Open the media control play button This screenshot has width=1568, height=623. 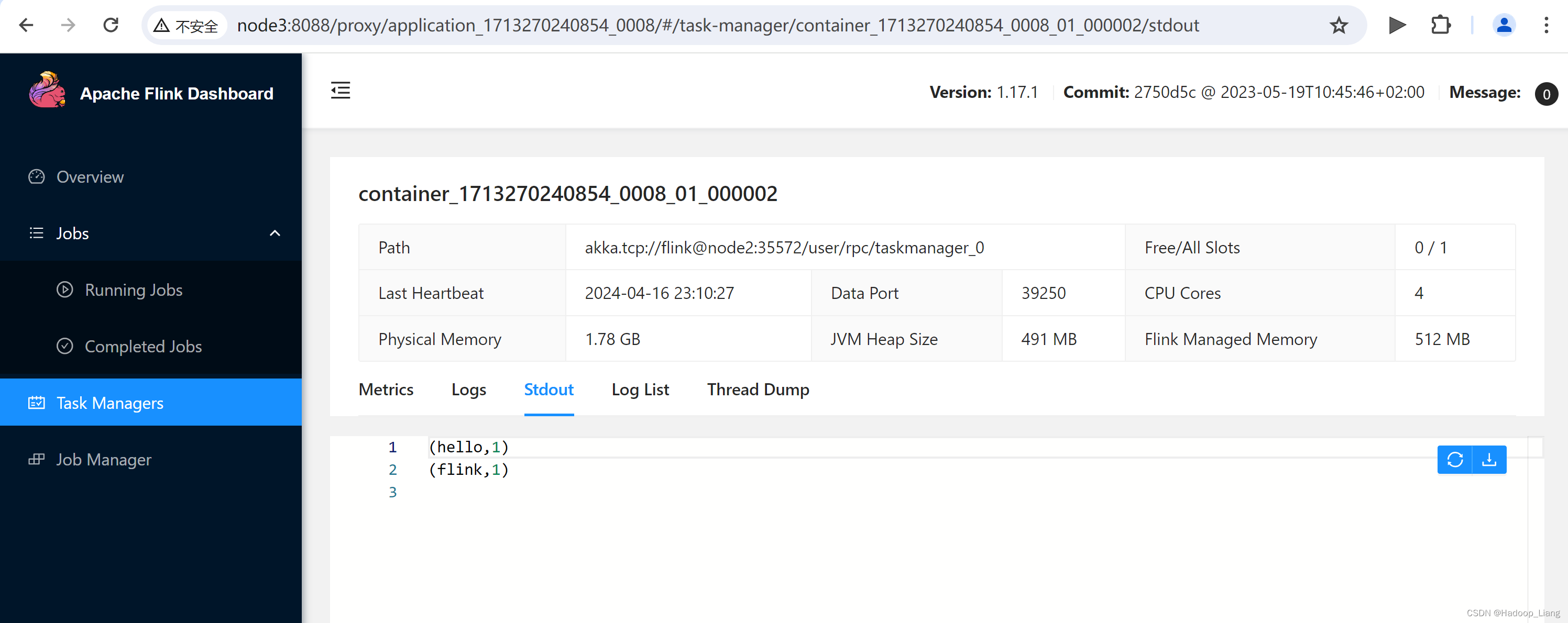click(1397, 26)
